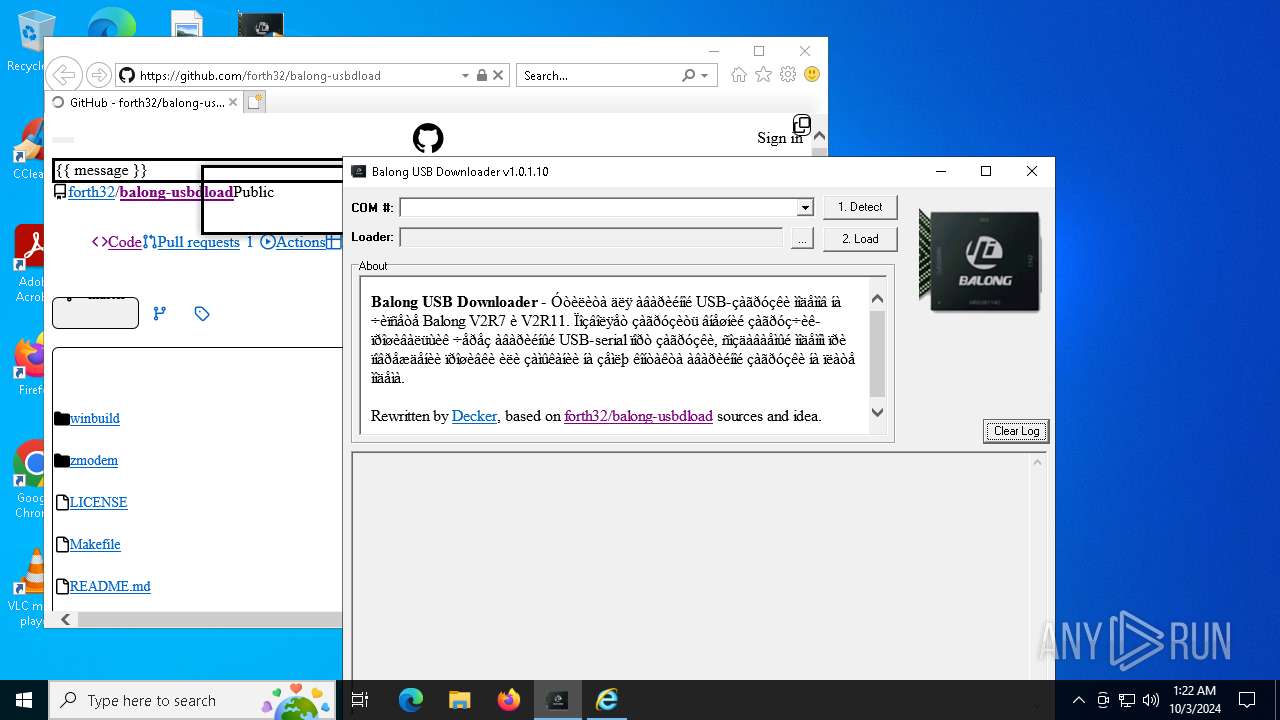Open Task View on the taskbar
1280x720 pixels.
360,700
